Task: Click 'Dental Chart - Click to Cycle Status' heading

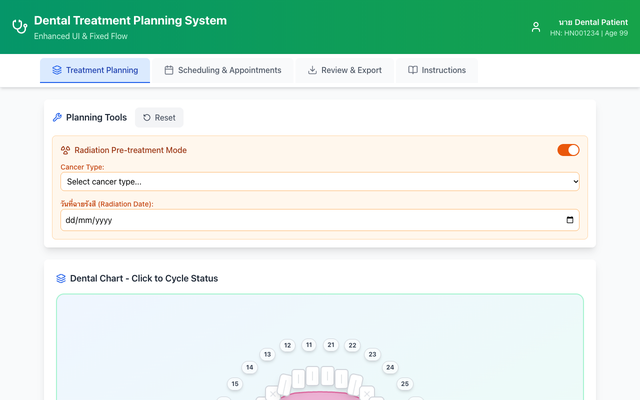Action: [x=144, y=278]
